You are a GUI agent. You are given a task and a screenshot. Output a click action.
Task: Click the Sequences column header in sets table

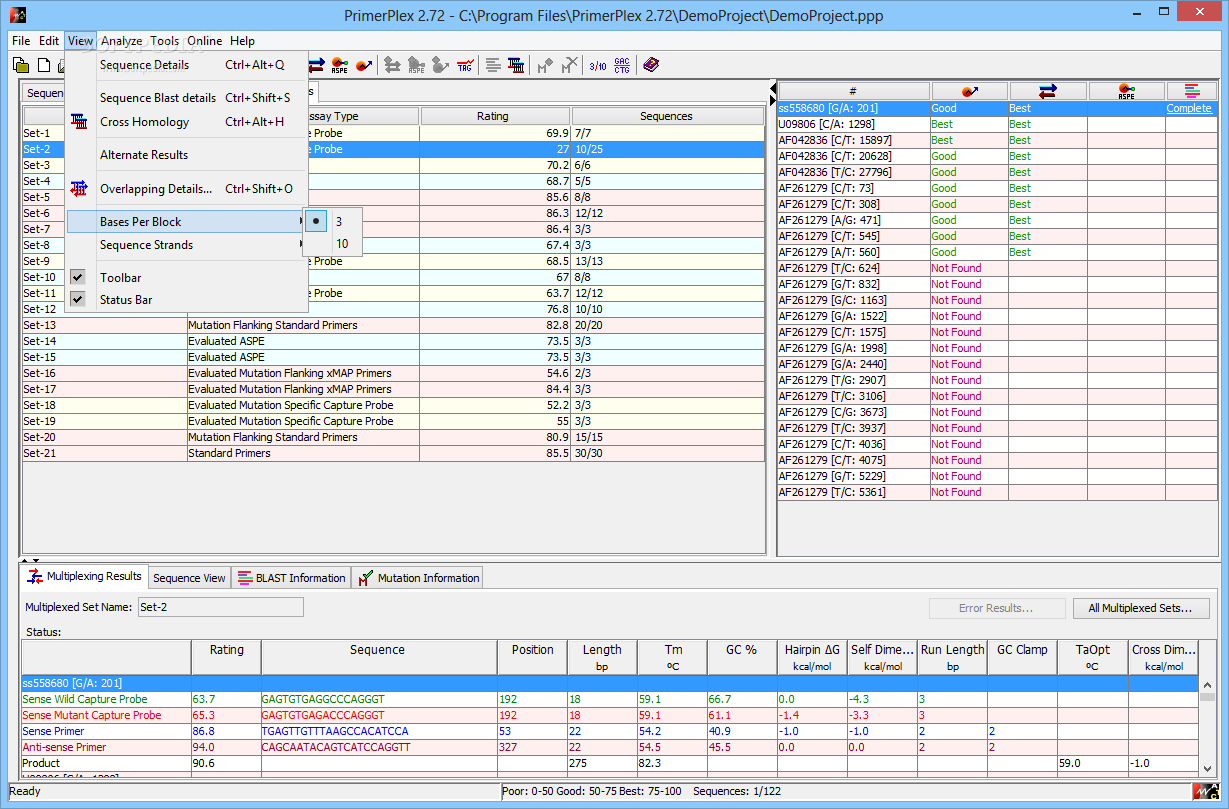(x=667, y=116)
